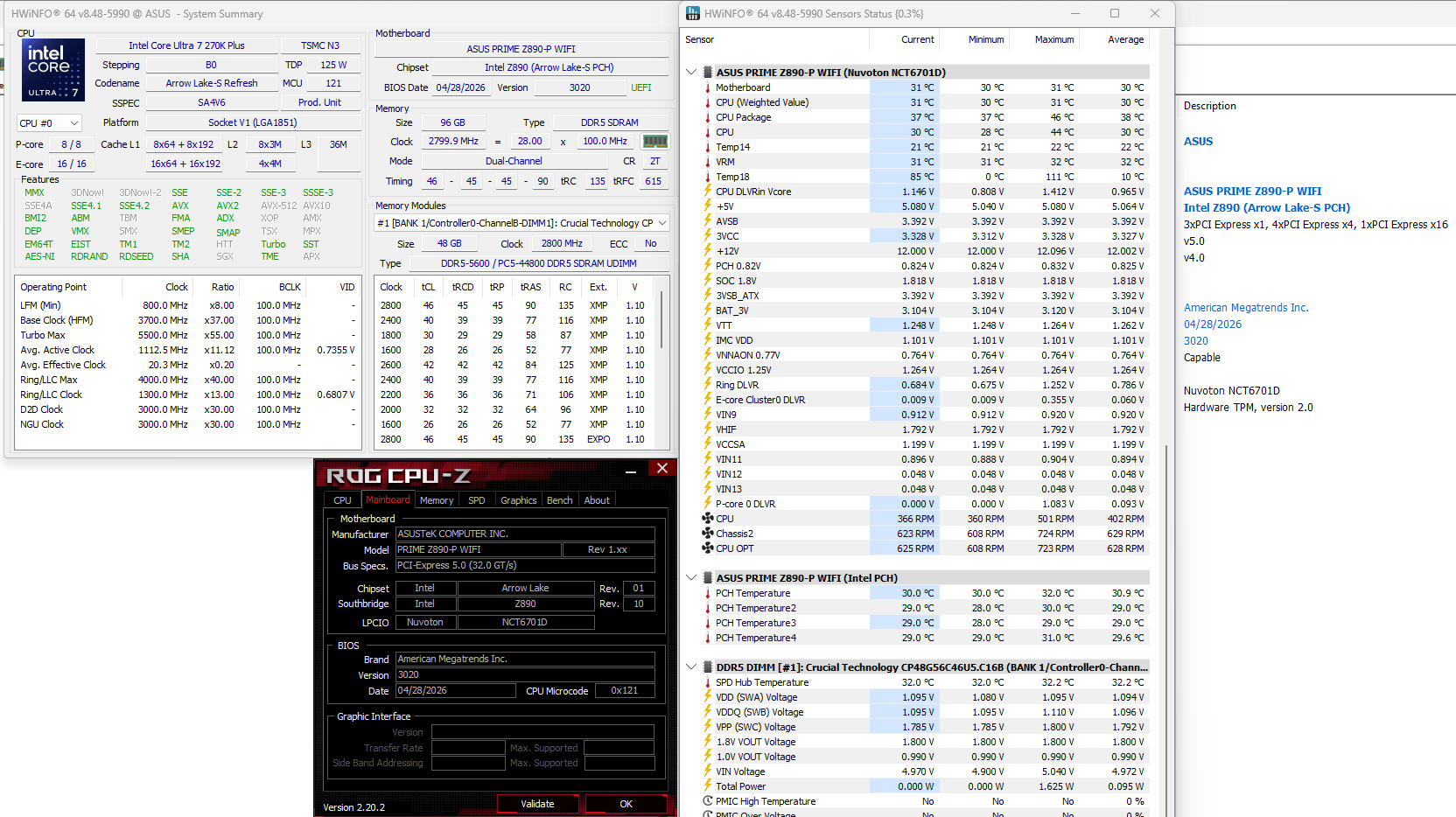Click Maximum column header in sensors
This screenshot has height=817, width=1456.
tap(1044, 39)
